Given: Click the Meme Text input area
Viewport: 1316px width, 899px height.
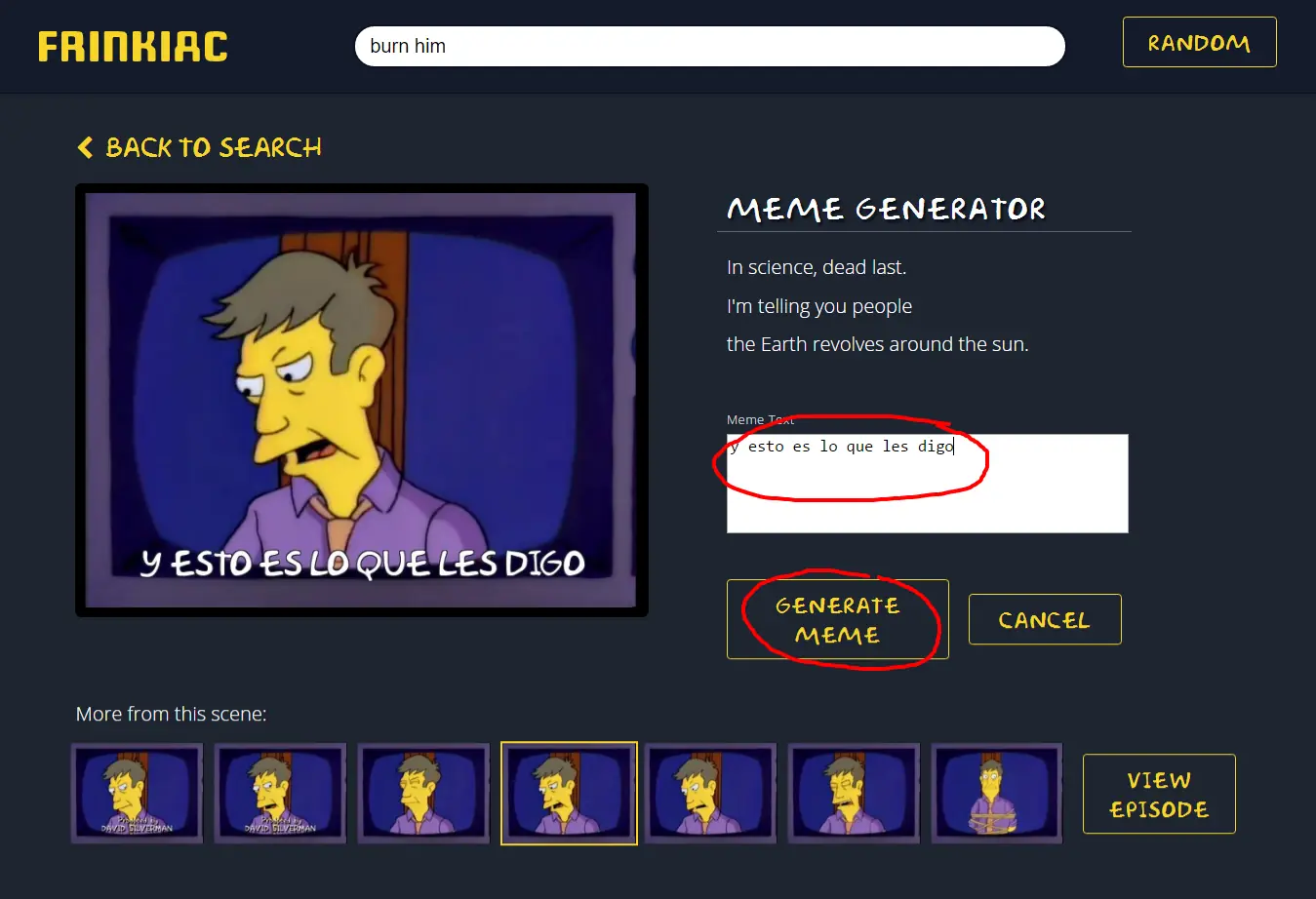Looking at the screenshot, I should (x=927, y=484).
